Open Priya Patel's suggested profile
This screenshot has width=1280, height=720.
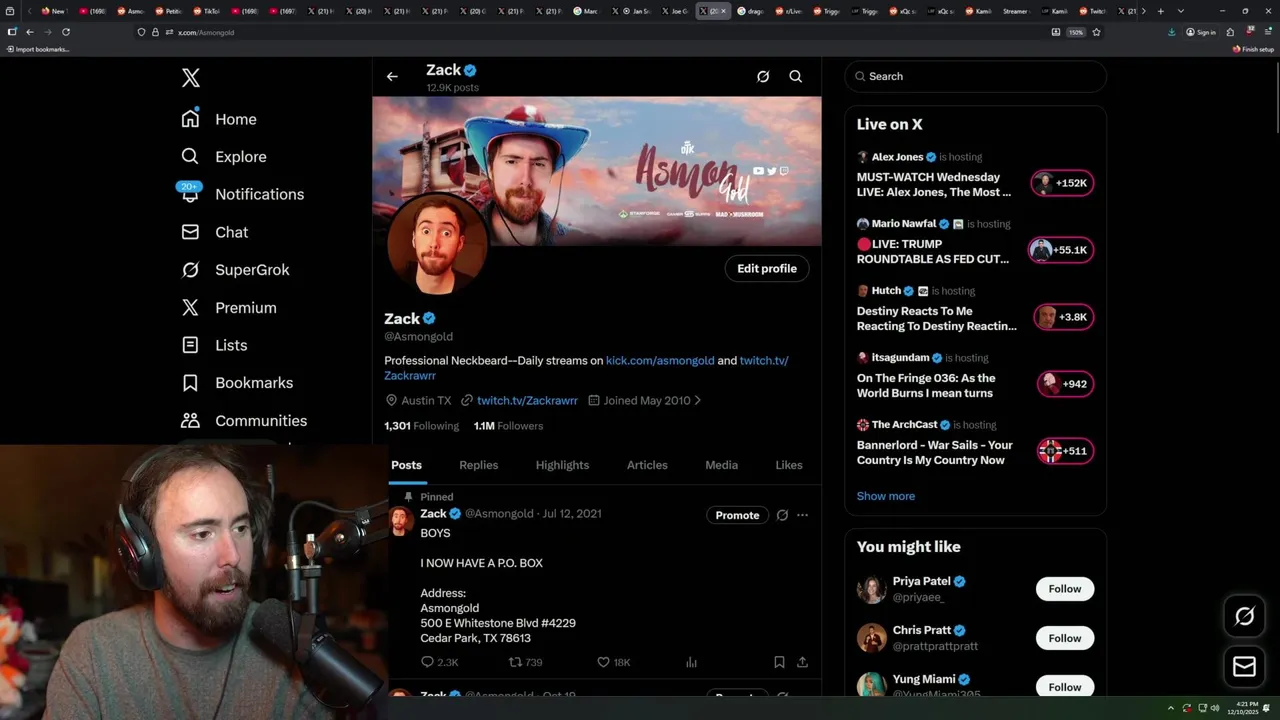point(921,581)
